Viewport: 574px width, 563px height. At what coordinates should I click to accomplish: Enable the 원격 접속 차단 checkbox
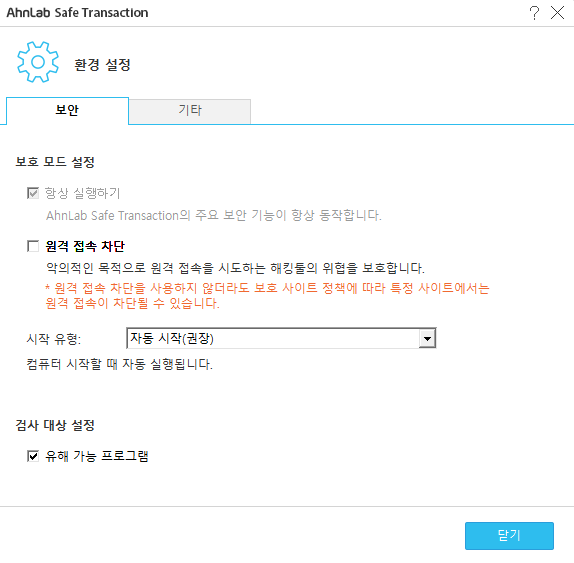pyautogui.click(x=33, y=246)
